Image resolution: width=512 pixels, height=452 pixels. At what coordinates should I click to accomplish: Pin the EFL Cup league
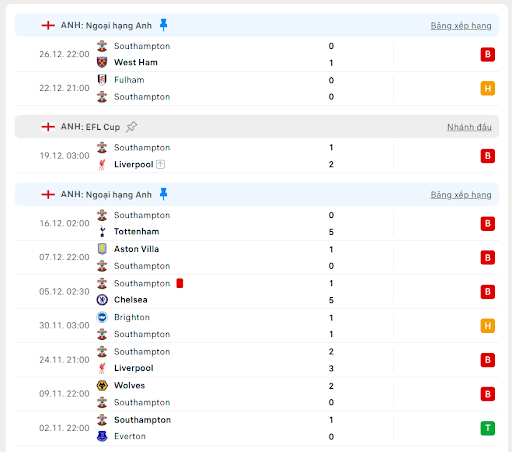pos(131,127)
